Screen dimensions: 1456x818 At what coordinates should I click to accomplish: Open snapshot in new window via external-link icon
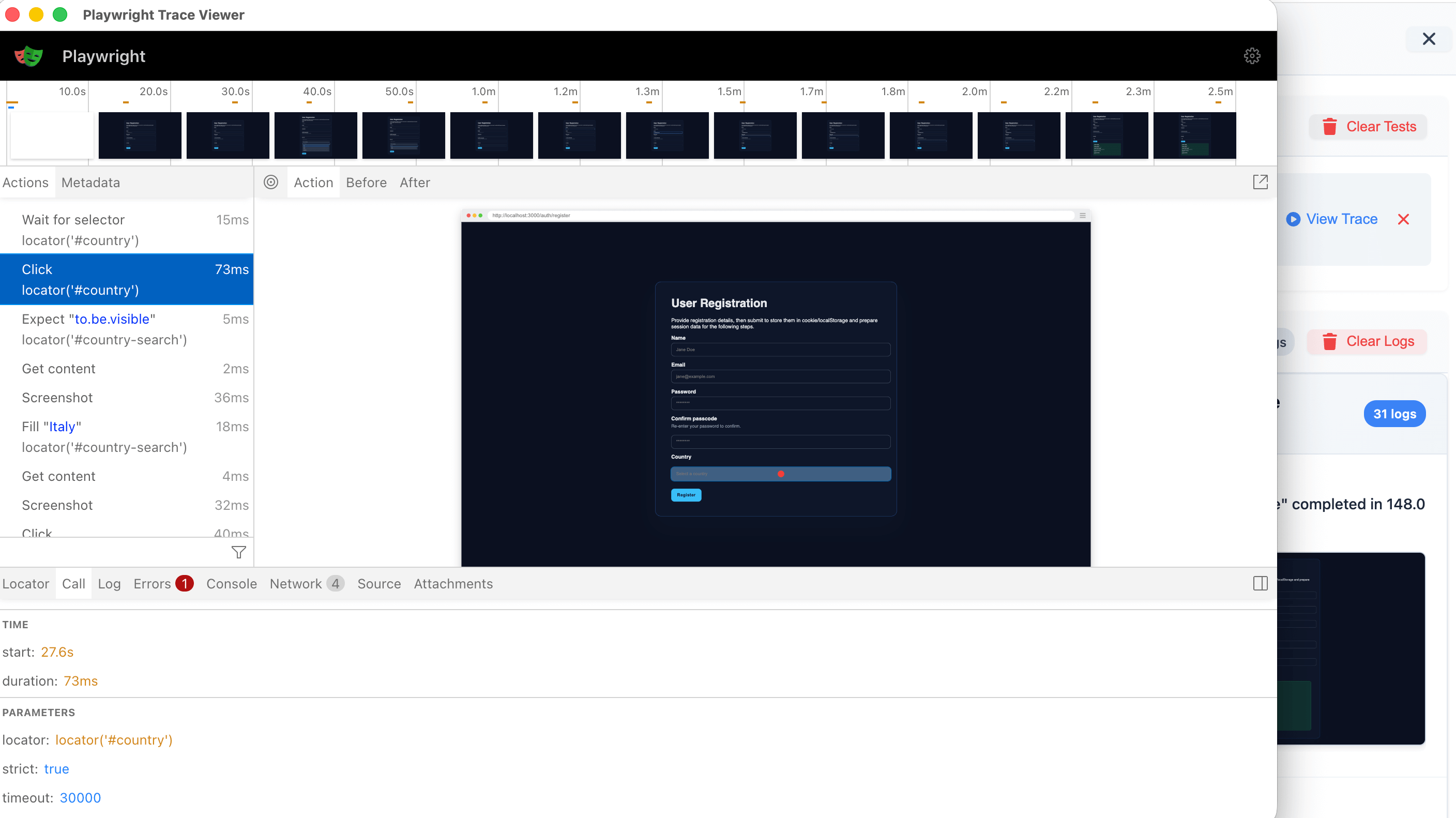1261,182
